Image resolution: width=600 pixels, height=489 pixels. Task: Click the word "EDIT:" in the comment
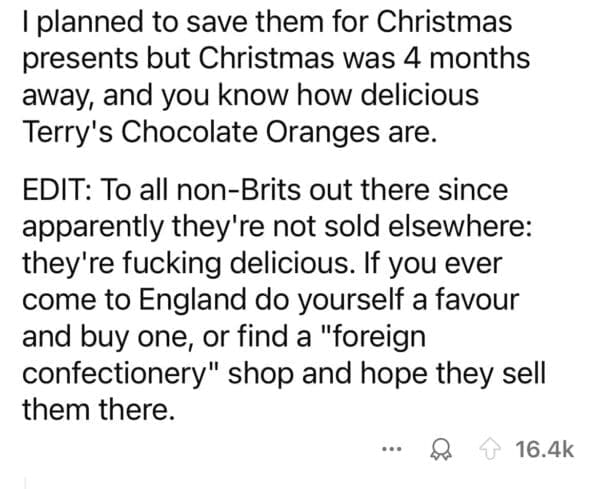pyautogui.click(x=55, y=190)
